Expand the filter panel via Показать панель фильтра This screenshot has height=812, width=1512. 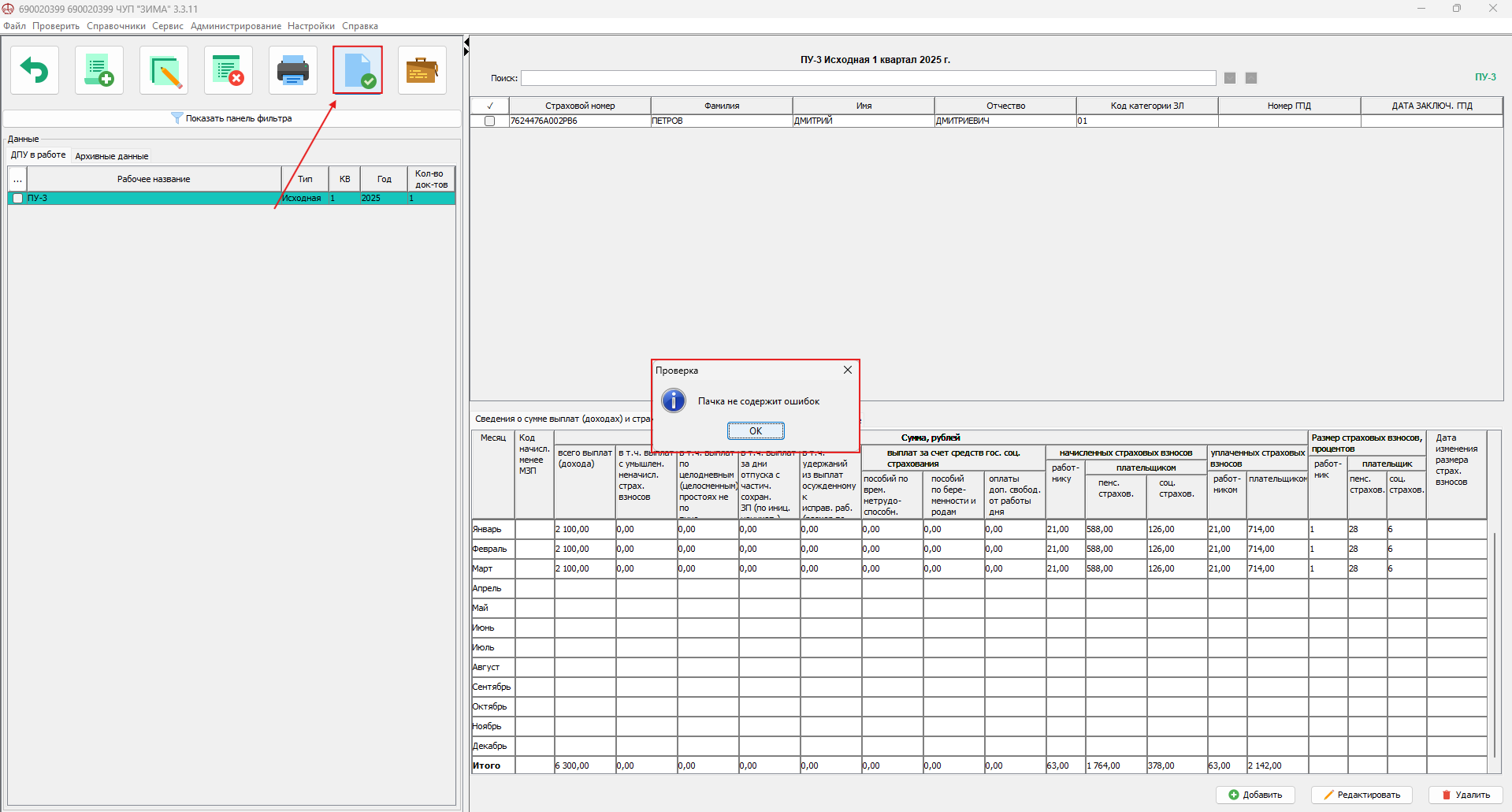tap(232, 118)
